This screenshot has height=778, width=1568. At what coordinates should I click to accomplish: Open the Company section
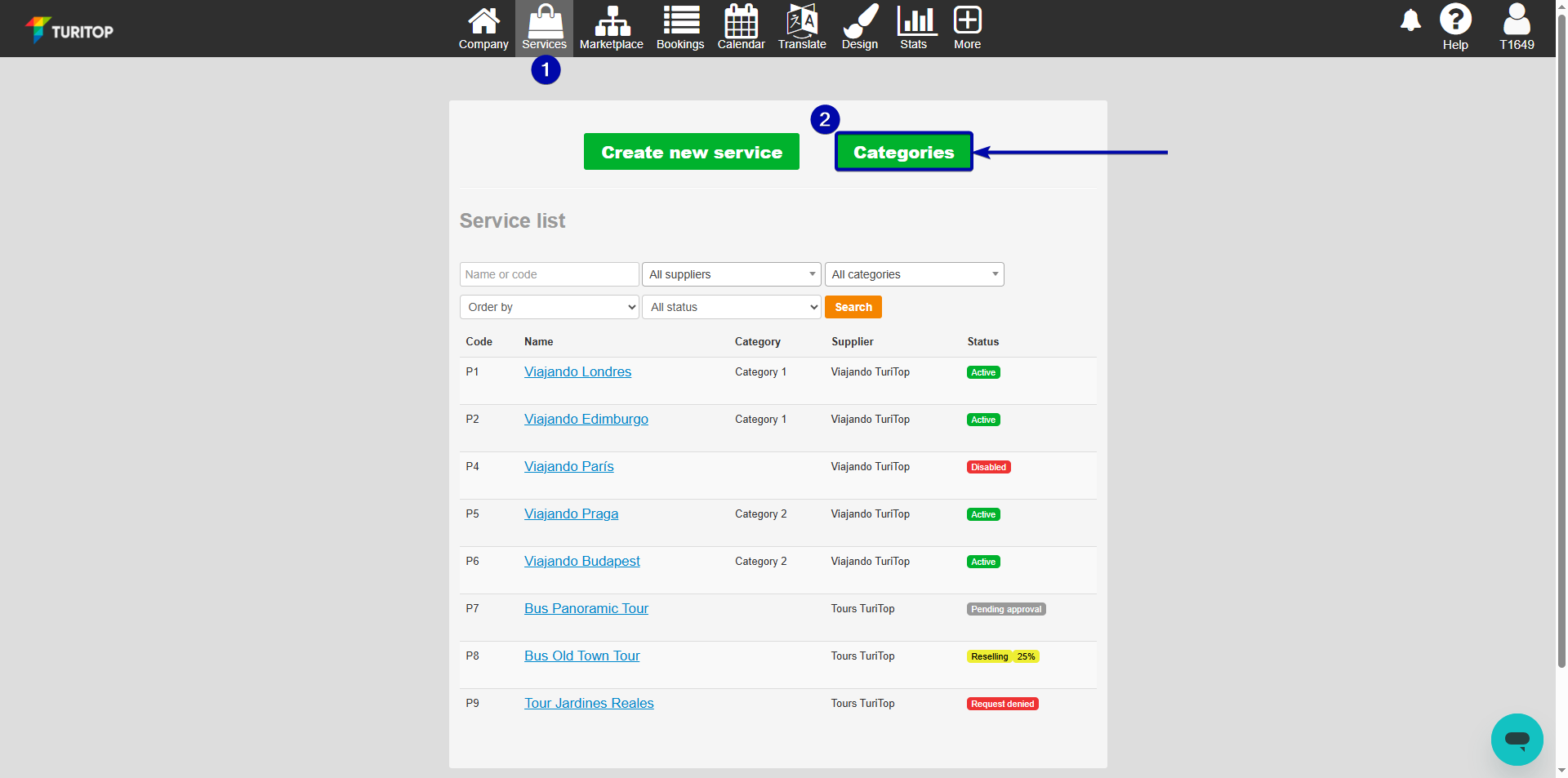[483, 27]
